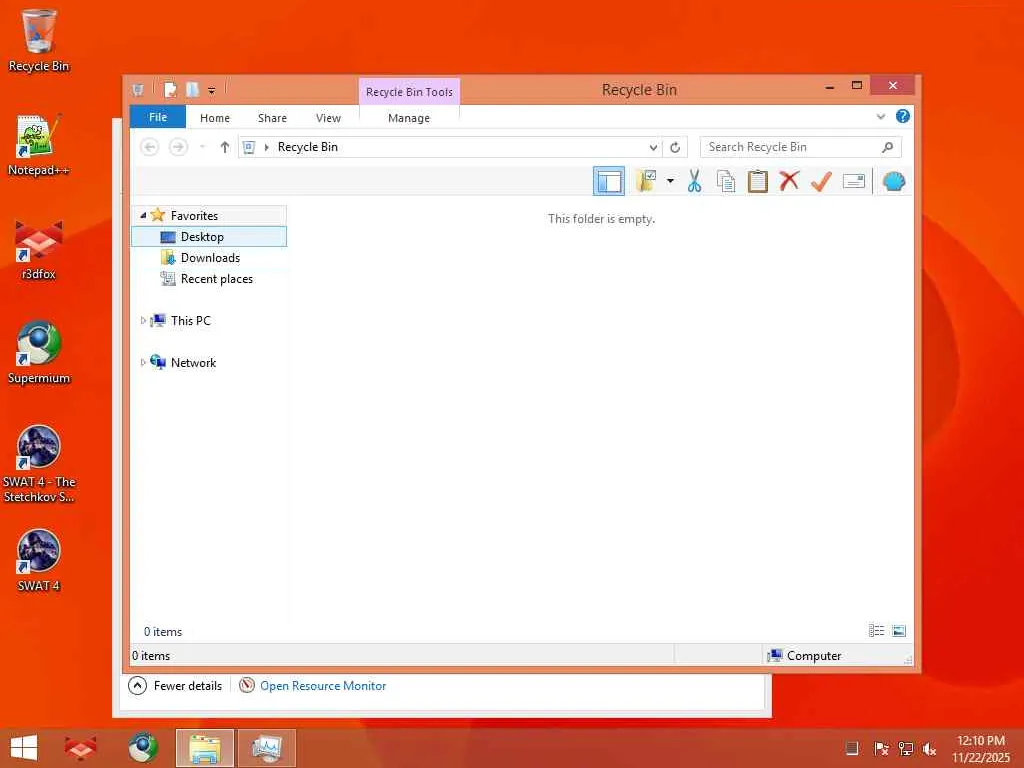Select the Supermium desktop shortcut
The height and width of the screenshot is (768, 1024).
[x=39, y=353]
